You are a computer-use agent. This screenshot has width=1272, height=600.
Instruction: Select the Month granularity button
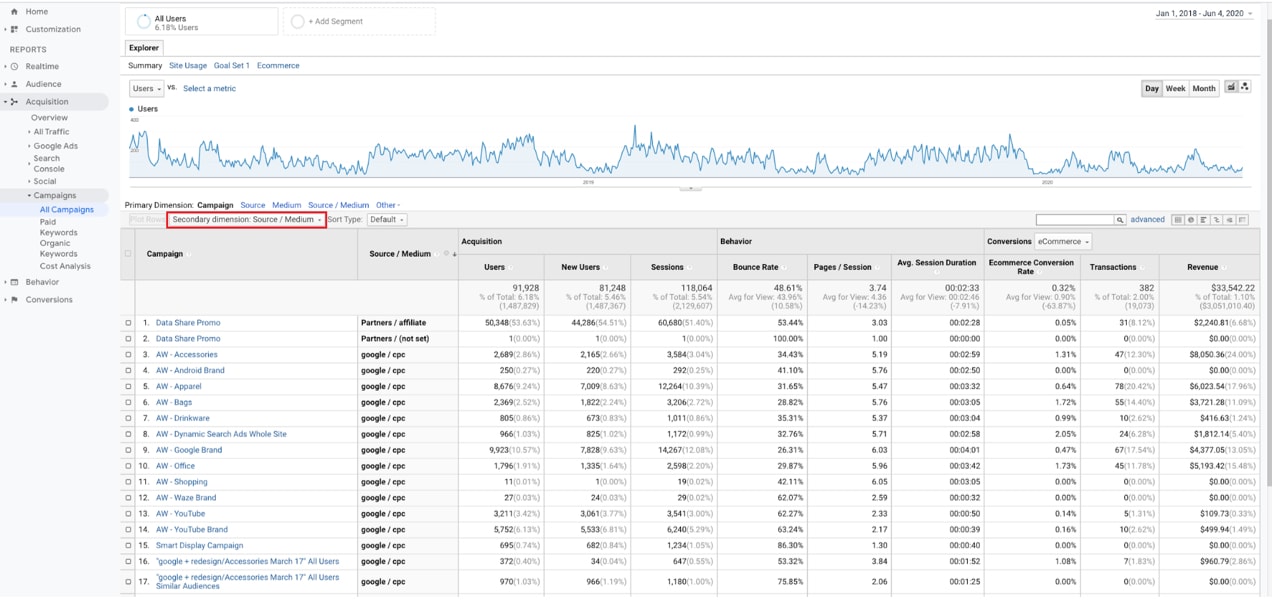pos(1203,88)
